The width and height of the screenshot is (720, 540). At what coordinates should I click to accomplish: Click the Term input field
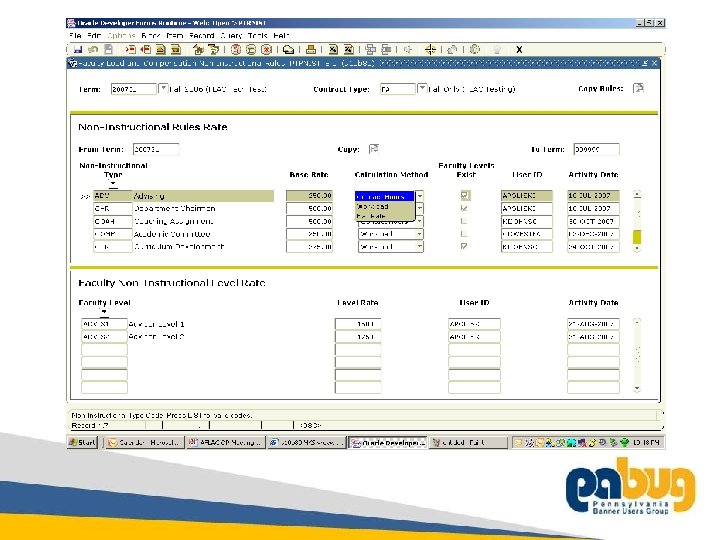pos(134,89)
